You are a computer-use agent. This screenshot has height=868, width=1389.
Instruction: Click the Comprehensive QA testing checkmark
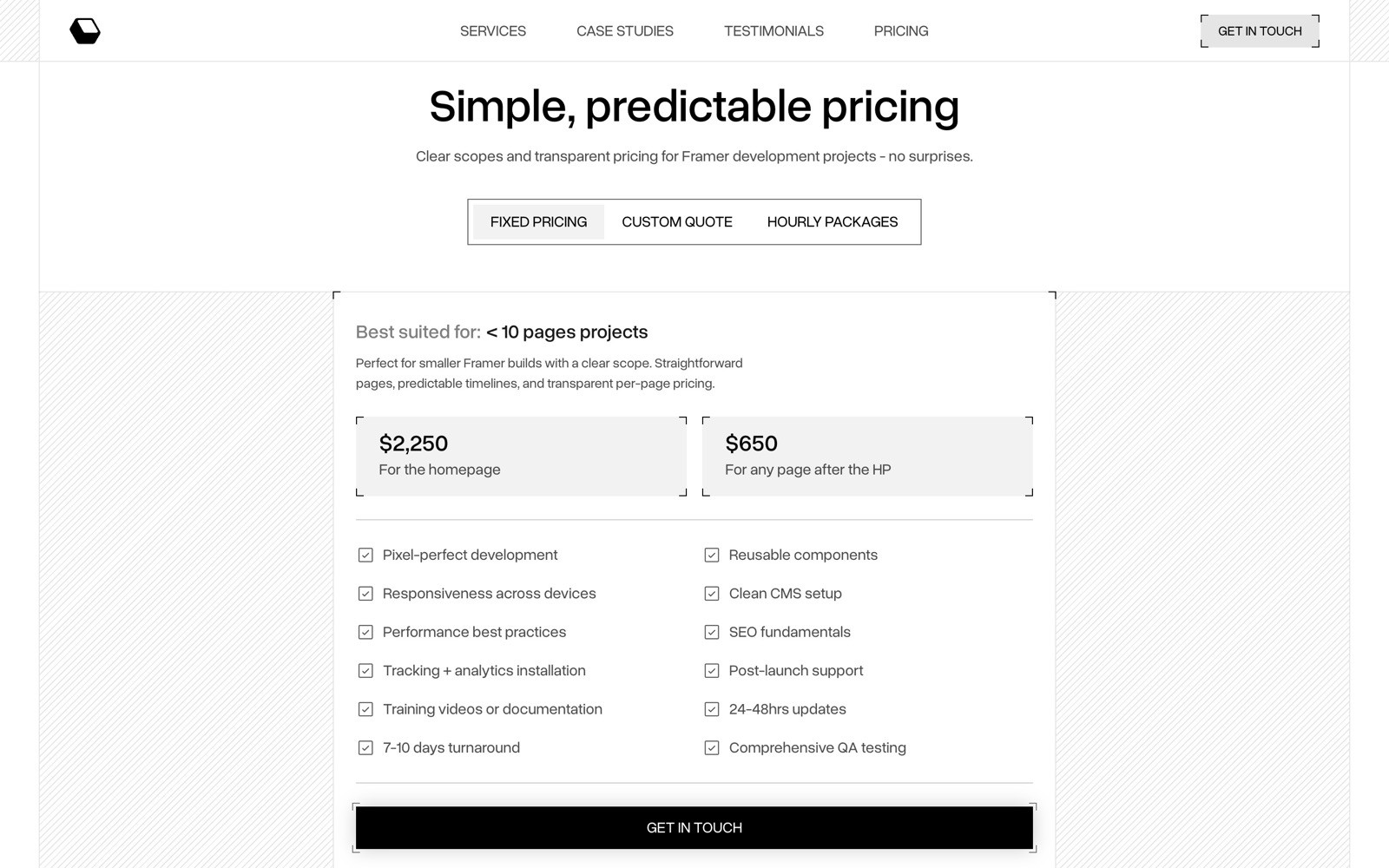tap(712, 747)
